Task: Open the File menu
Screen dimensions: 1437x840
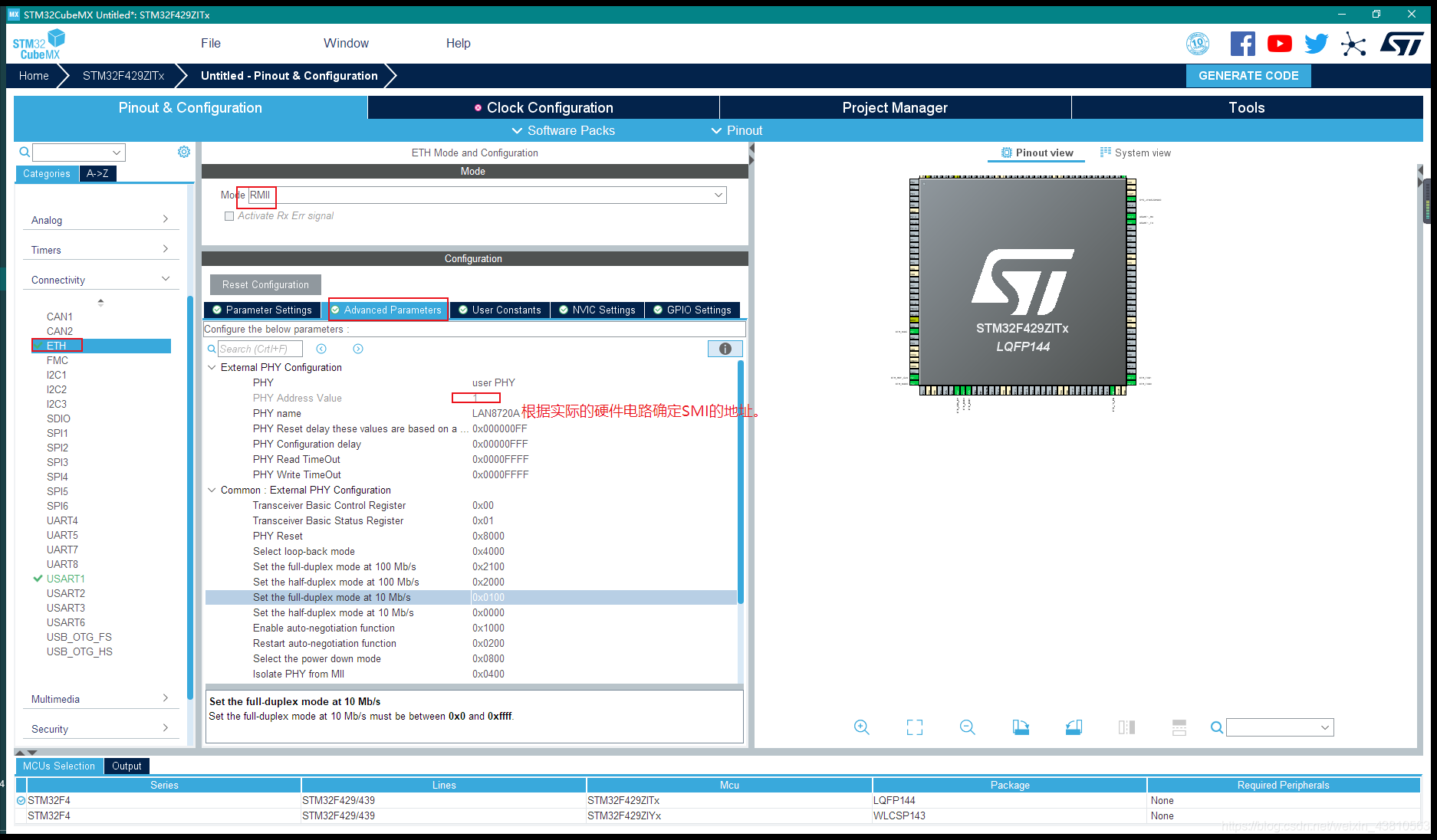Action: coord(211,43)
